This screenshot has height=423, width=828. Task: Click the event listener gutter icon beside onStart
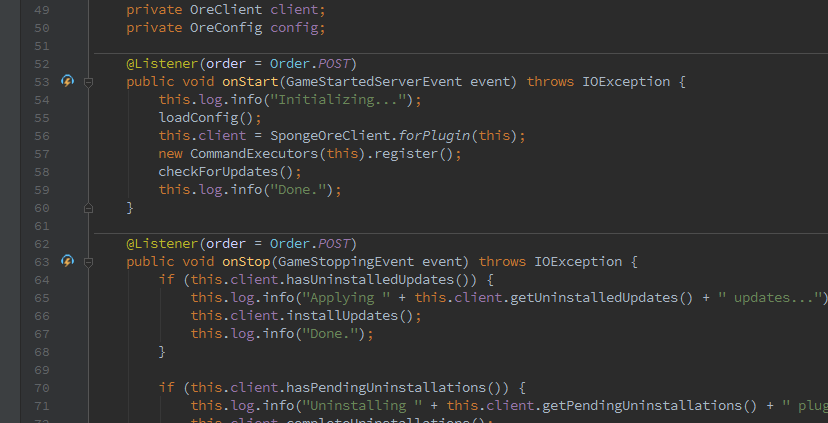click(x=68, y=81)
